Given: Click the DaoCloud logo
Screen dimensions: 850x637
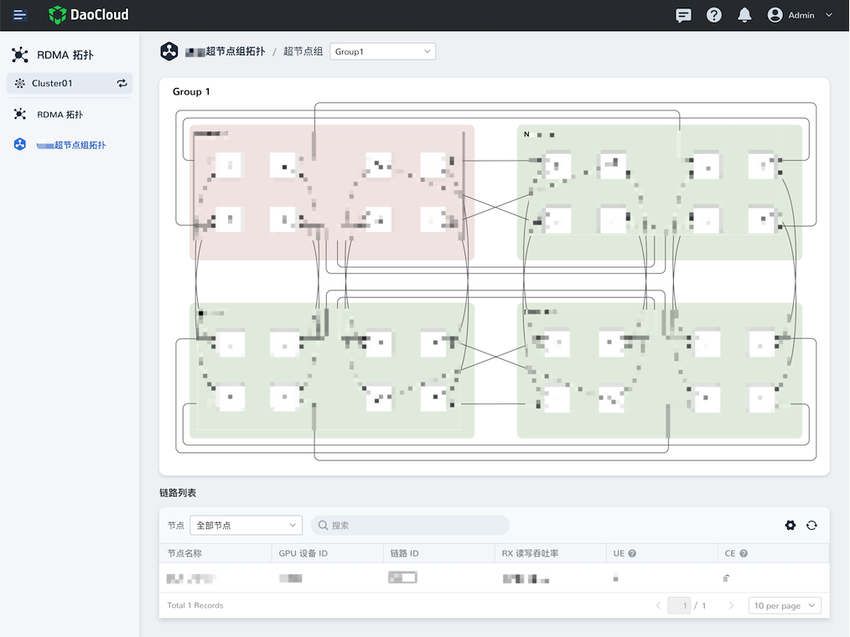Looking at the screenshot, I should [x=89, y=15].
